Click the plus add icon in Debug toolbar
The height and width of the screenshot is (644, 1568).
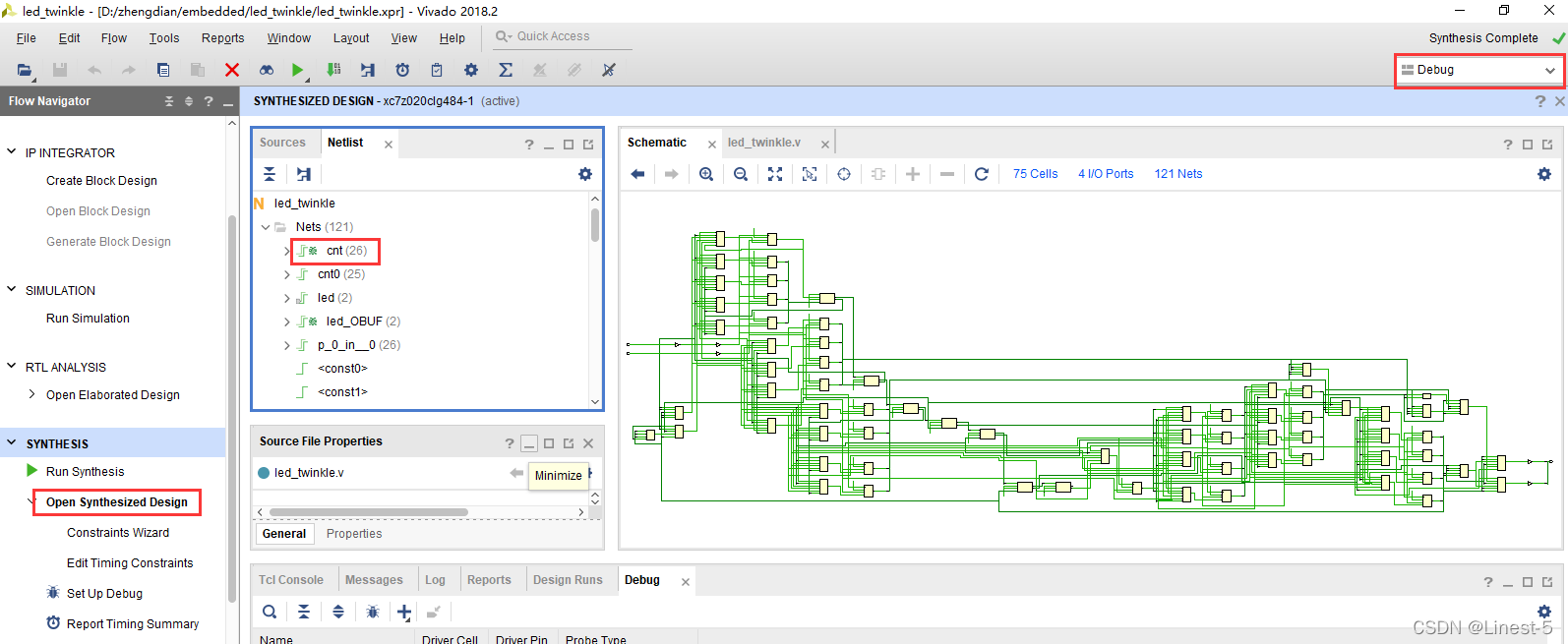point(404,612)
